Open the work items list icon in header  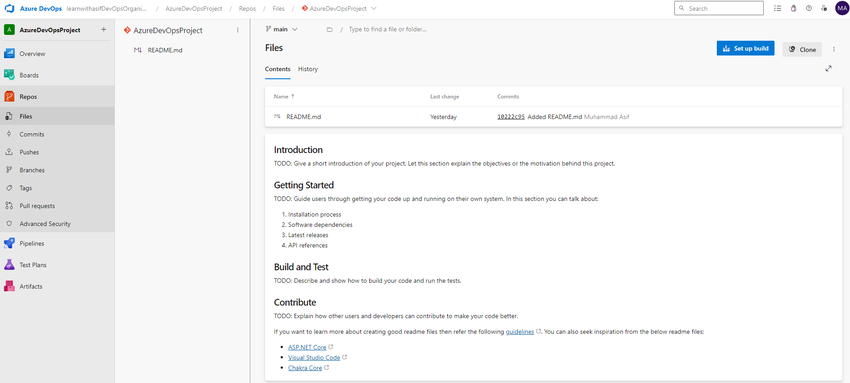[x=778, y=9]
